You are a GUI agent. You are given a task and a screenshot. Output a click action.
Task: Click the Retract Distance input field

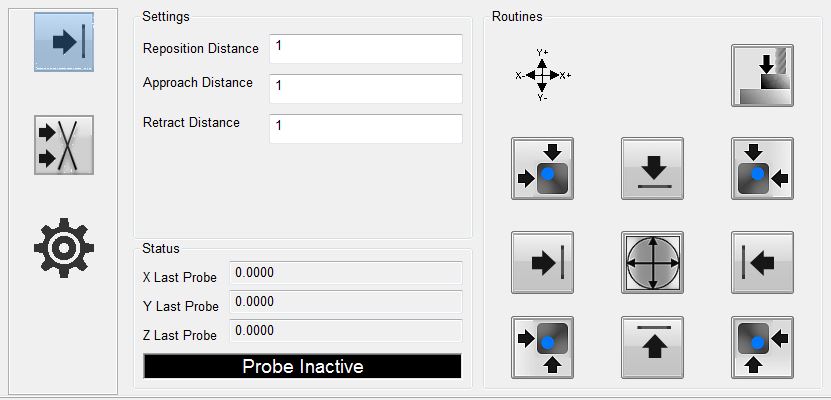(365, 128)
